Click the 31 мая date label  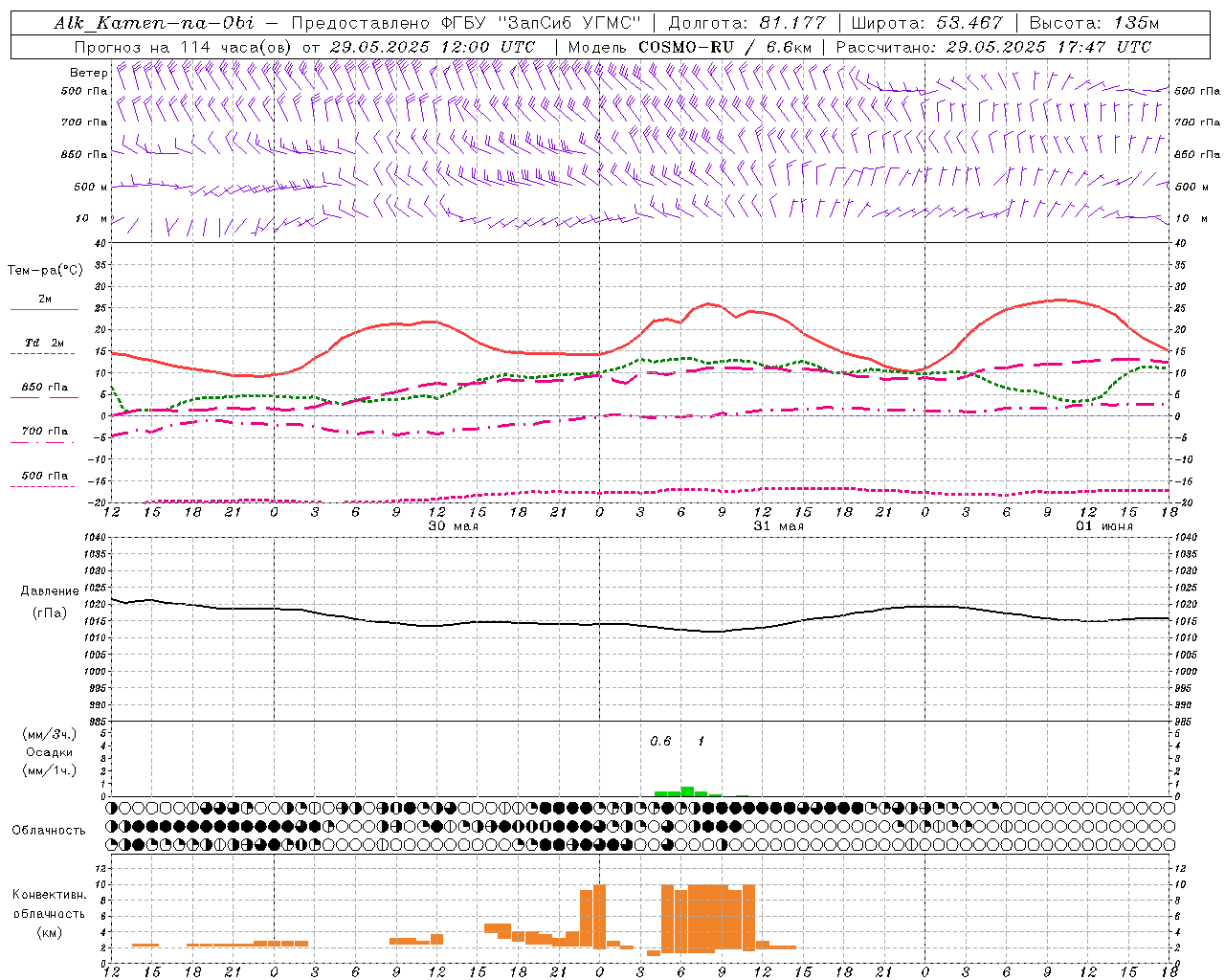point(778,526)
